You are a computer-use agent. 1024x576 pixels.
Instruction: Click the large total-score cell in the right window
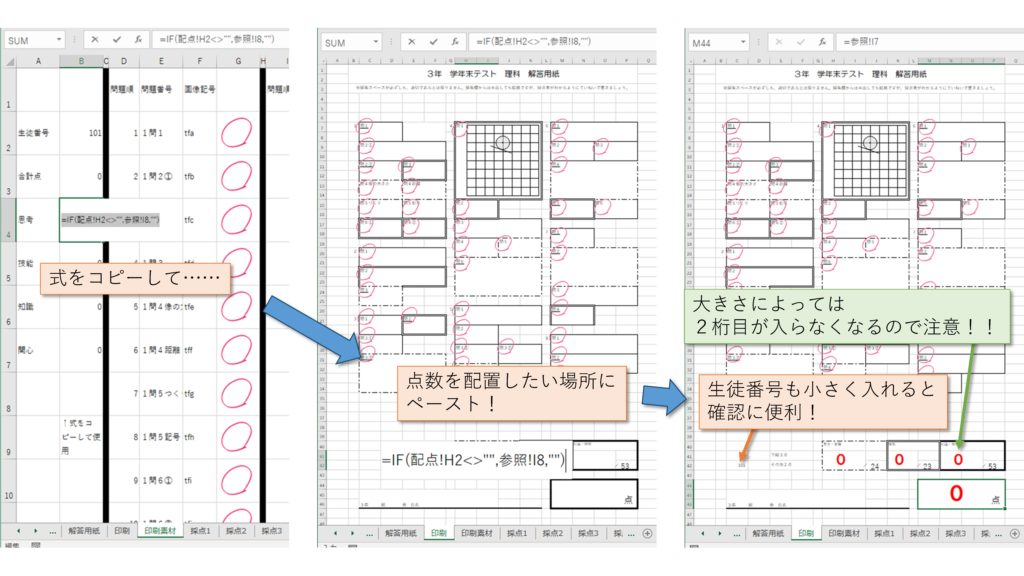(x=961, y=494)
